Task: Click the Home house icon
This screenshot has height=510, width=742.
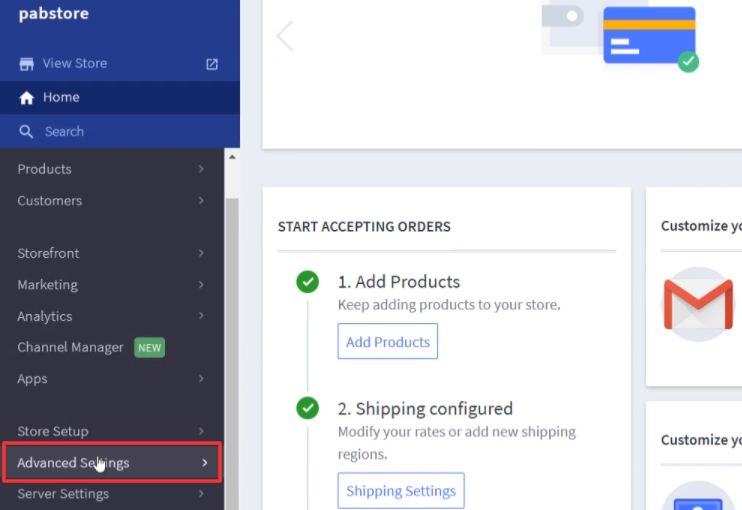Action: pyautogui.click(x=27, y=97)
